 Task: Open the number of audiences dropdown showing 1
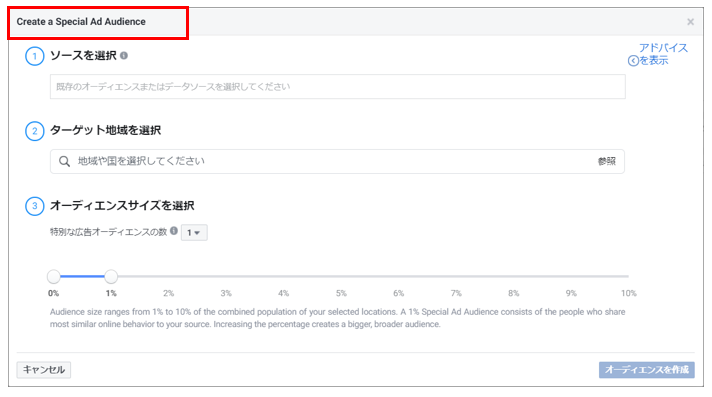coord(194,233)
